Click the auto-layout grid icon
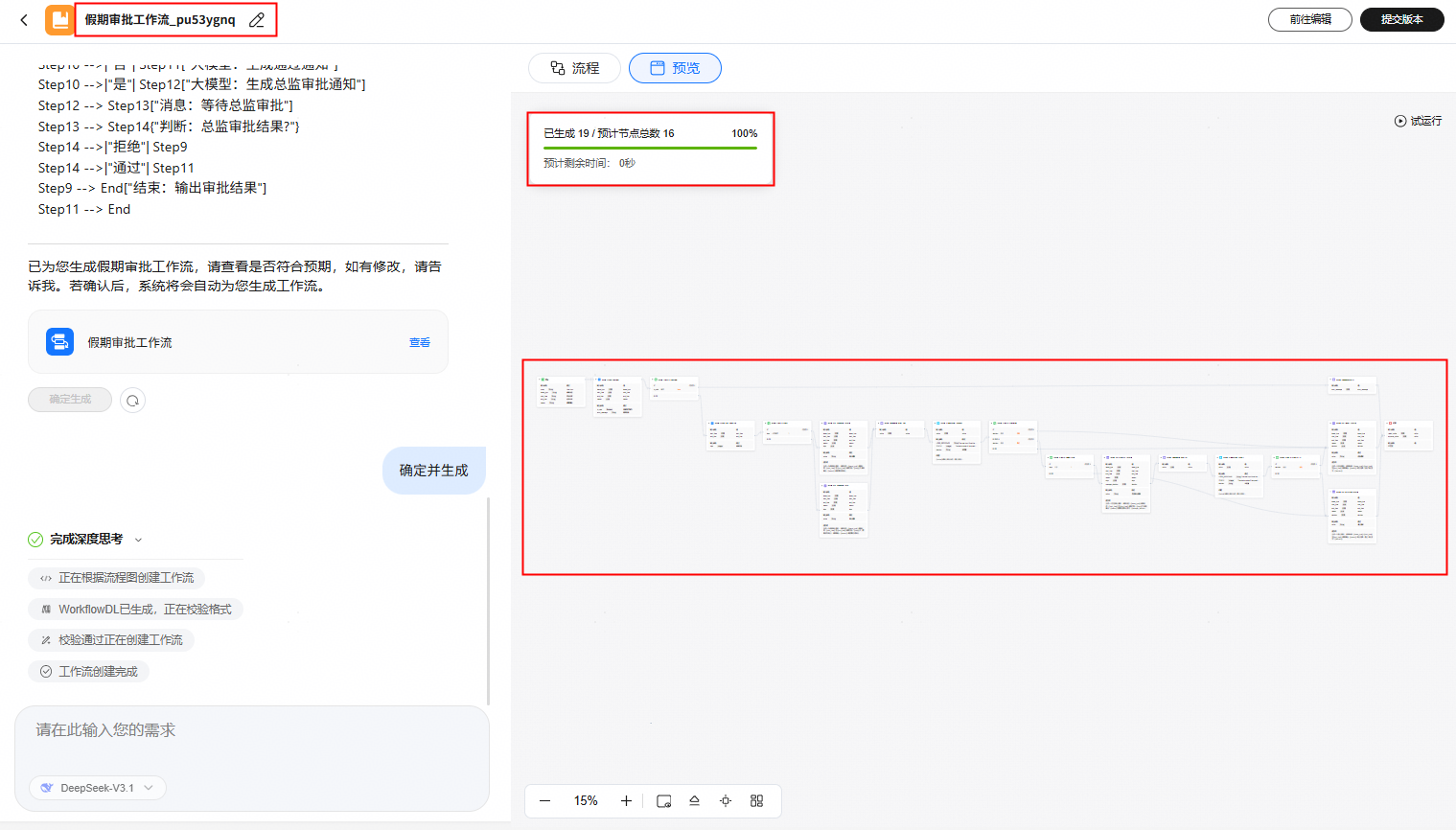 click(756, 801)
